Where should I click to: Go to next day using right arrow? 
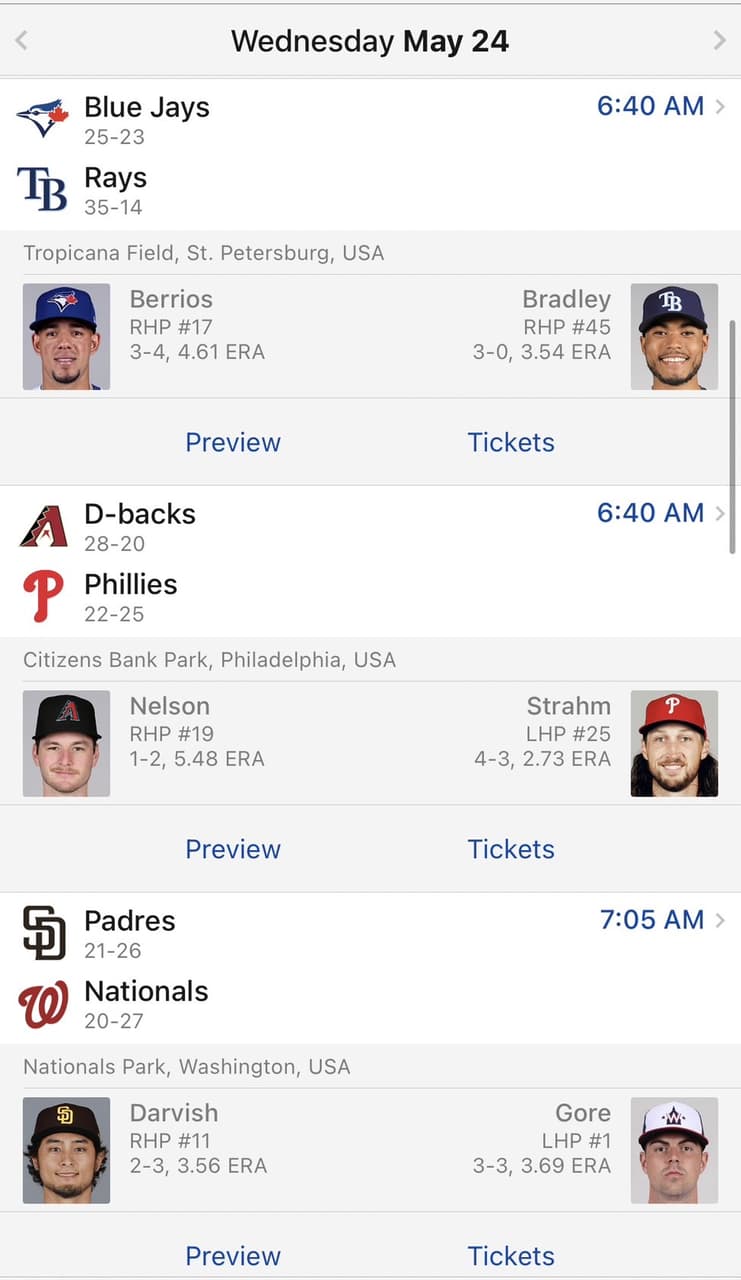click(x=719, y=41)
